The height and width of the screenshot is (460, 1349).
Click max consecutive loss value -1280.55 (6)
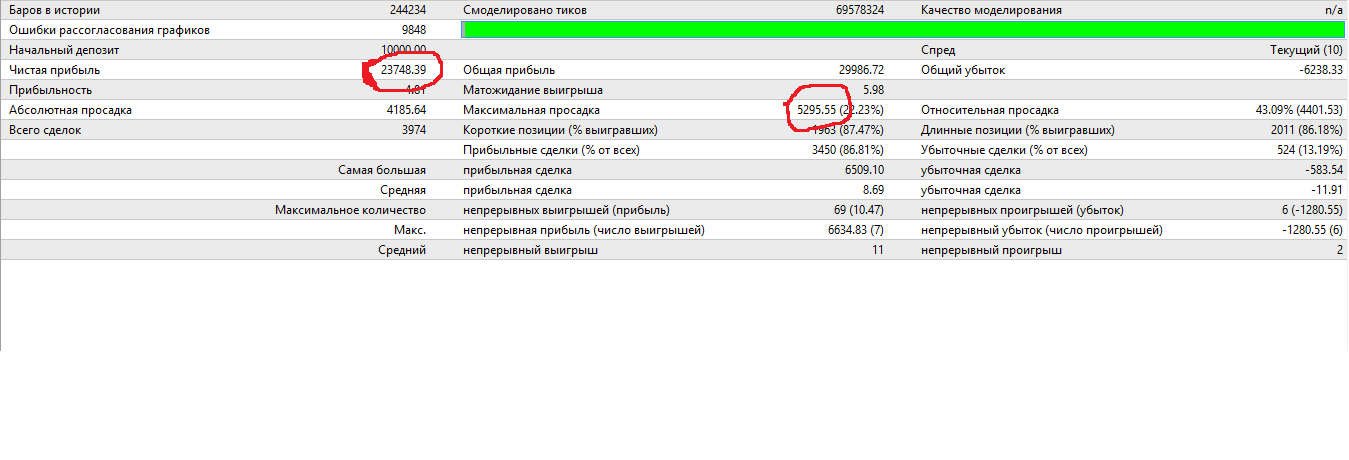tap(1313, 230)
